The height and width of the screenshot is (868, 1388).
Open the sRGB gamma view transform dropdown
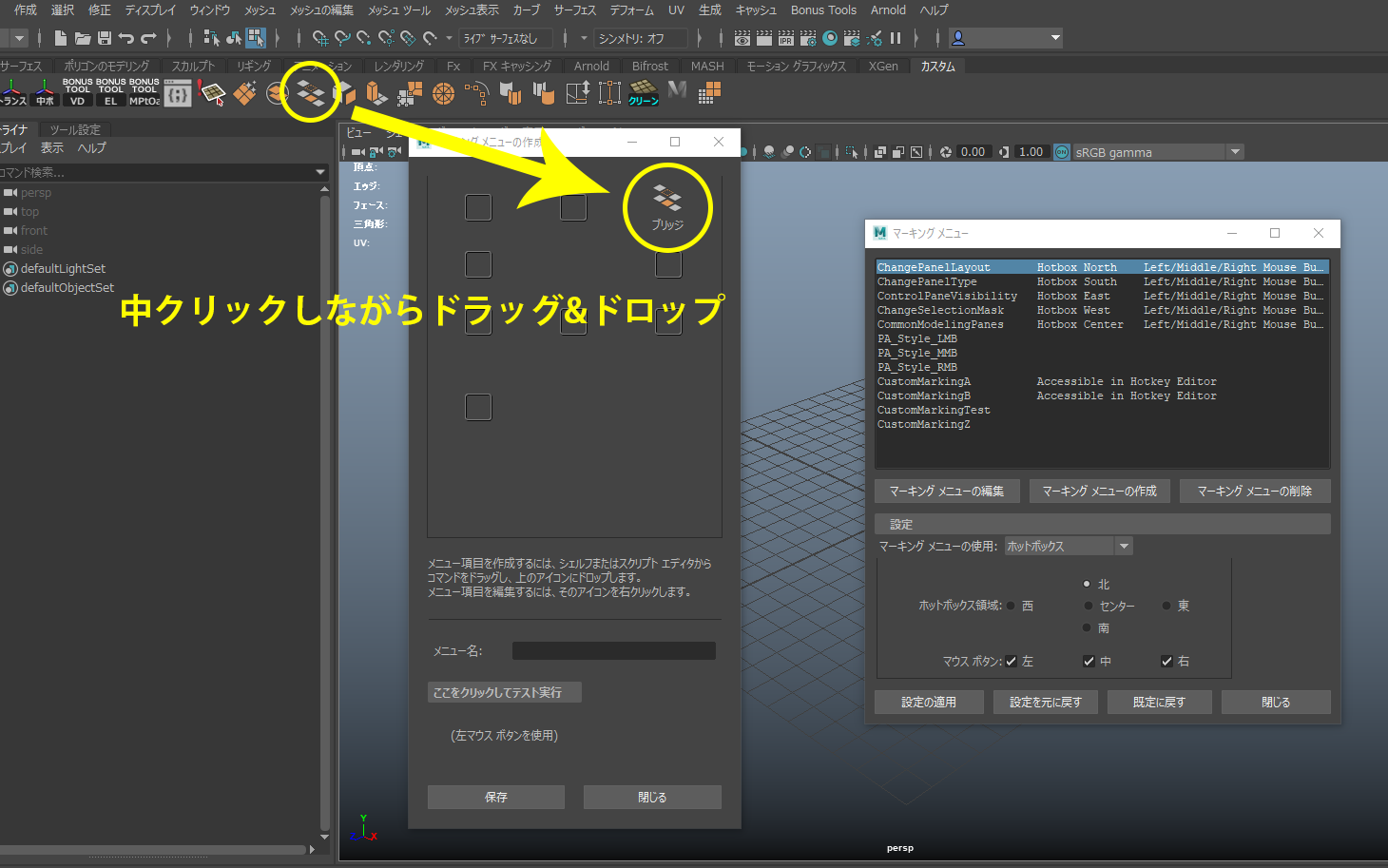tap(1157, 152)
